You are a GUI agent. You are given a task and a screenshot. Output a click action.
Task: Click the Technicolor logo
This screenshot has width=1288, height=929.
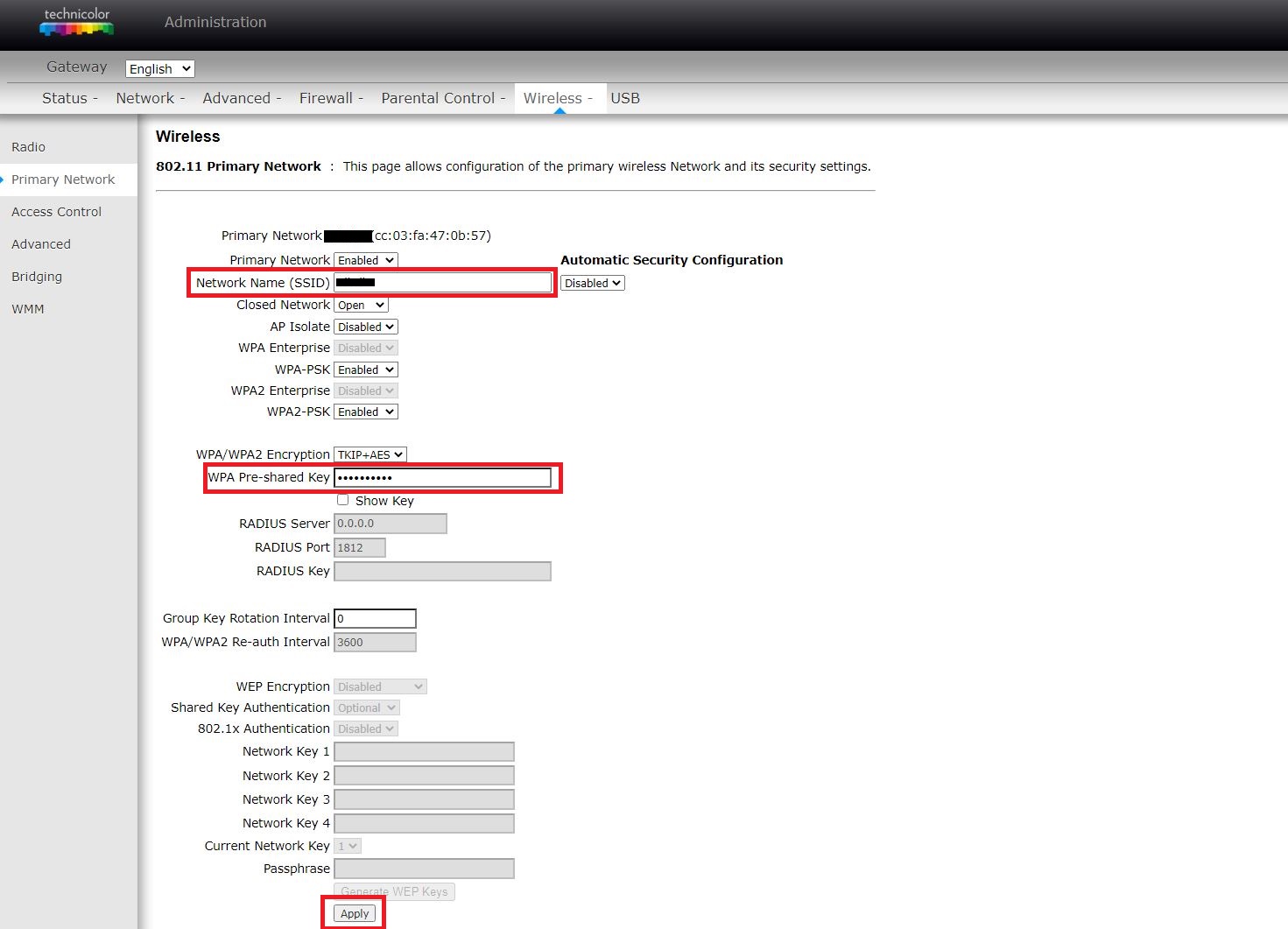click(x=76, y=24)
